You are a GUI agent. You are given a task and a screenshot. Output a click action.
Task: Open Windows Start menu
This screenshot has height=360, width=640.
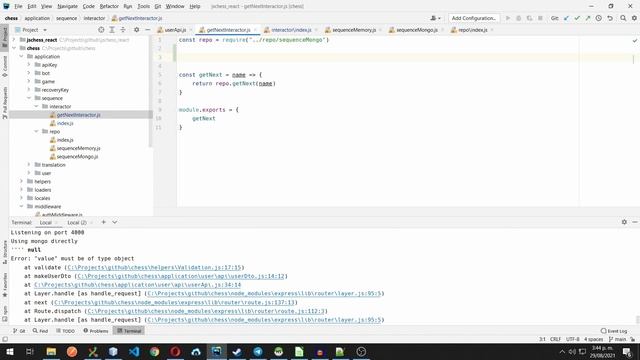10,351
